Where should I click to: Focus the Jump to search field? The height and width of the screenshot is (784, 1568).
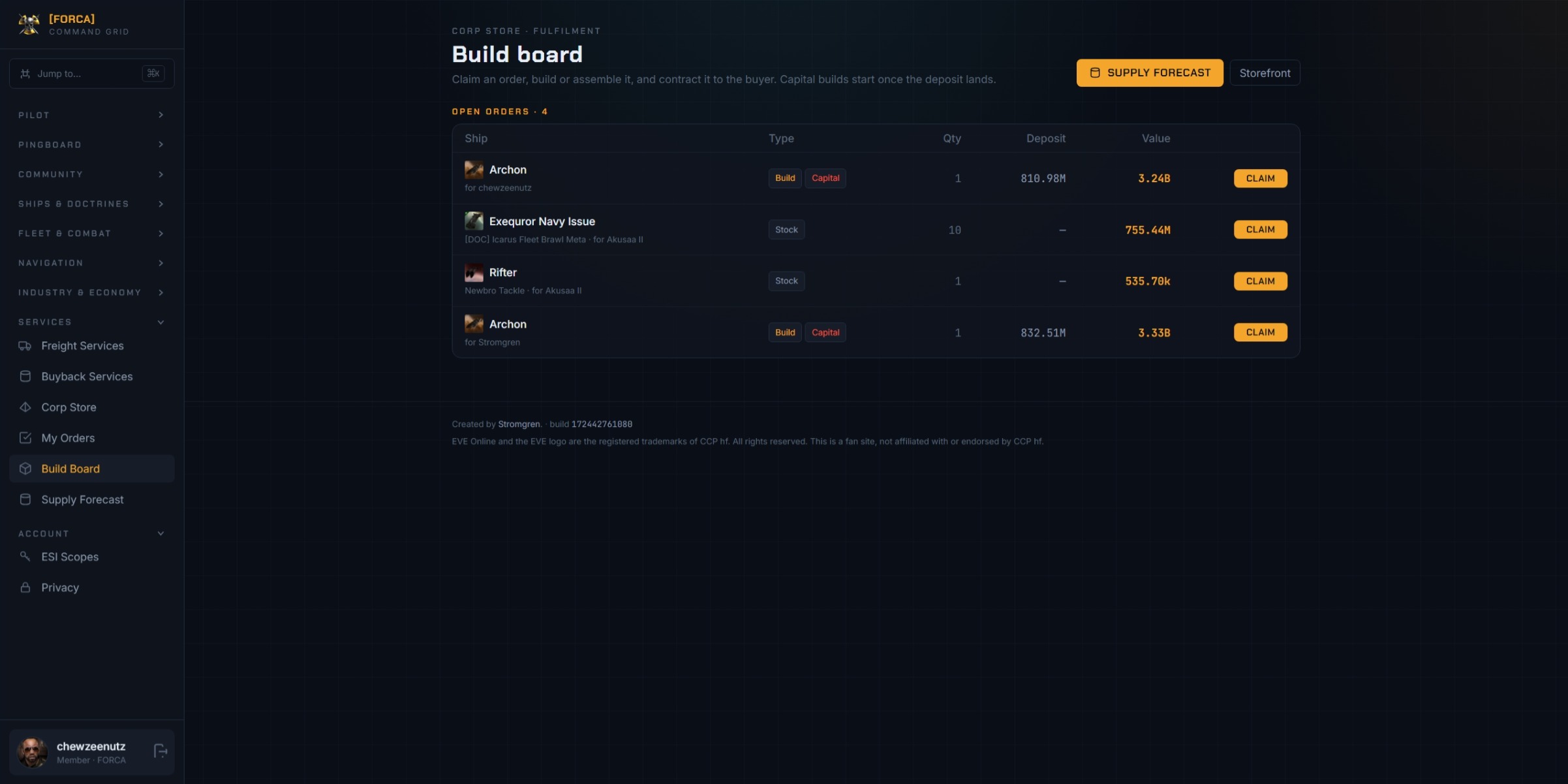click(91, 73)
